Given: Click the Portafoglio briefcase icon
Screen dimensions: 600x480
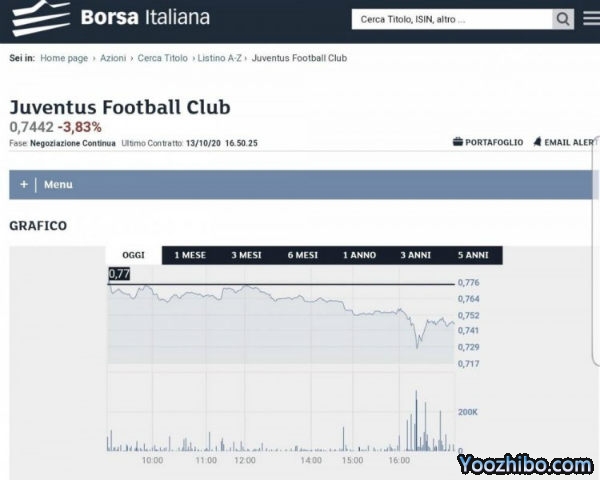Looking at the screenshot, I should [x=458, y=143].
